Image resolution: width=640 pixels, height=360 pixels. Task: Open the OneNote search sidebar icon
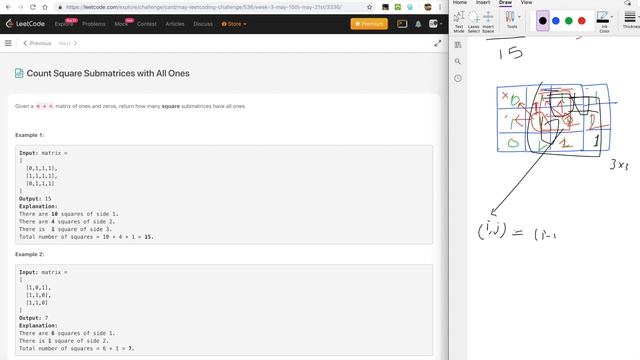pos(458,61)
